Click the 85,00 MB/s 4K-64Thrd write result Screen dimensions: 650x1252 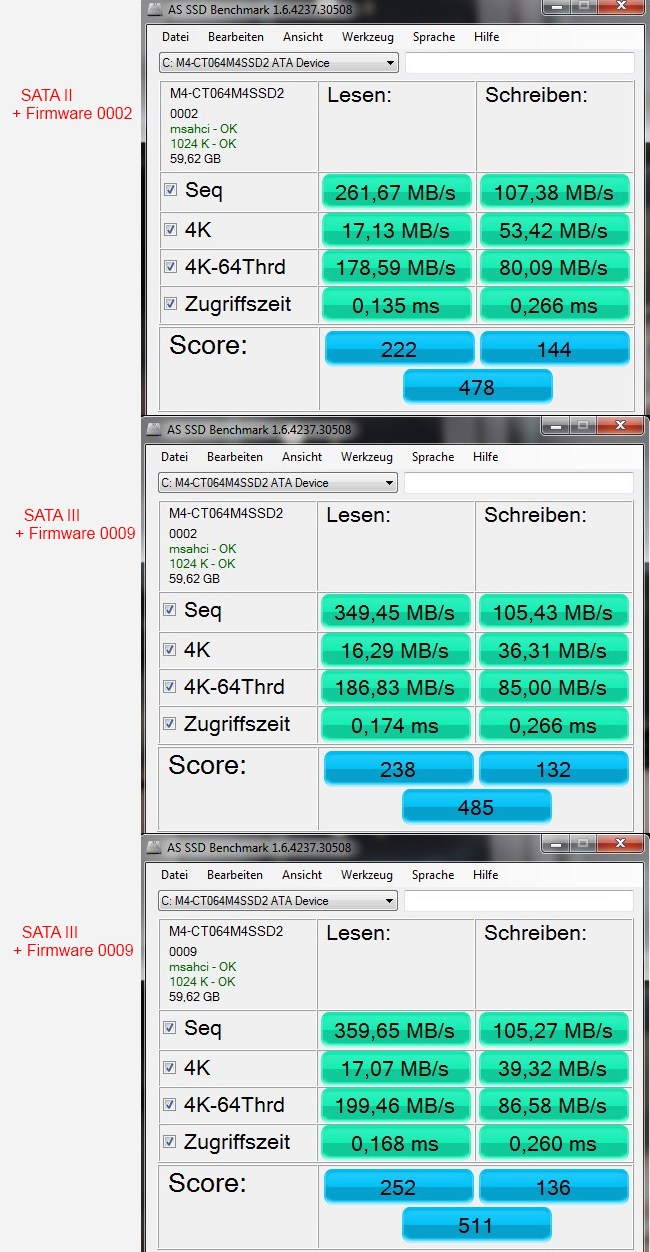[x=553, y=687]
